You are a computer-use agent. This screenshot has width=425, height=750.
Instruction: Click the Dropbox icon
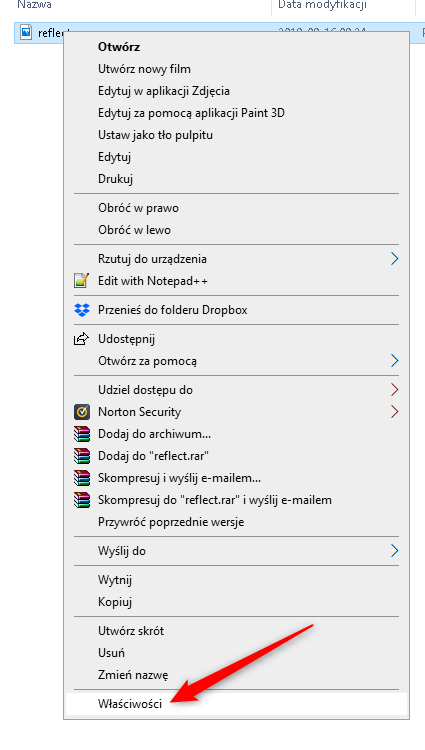(81, 310)
